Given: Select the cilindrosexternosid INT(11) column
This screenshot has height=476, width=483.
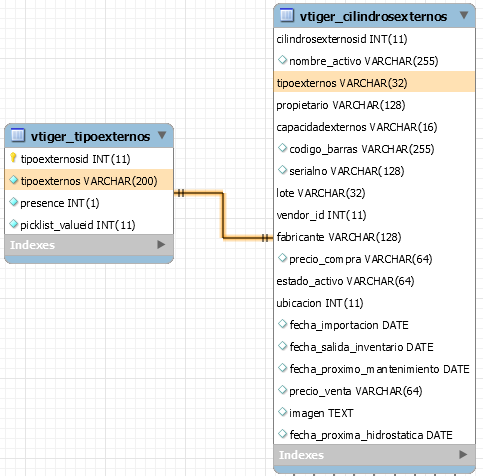Looking at the screenshot, I should pyautogui.click(x=374, y=39).
